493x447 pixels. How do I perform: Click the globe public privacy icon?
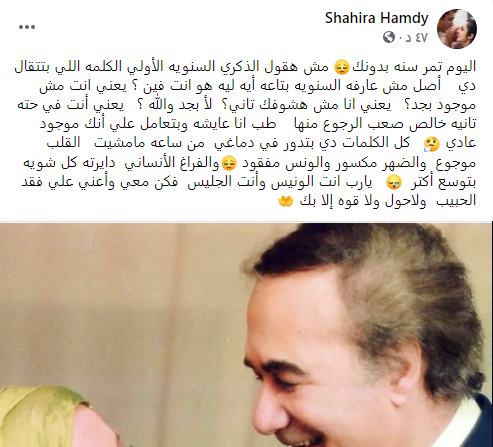[389, 37]
